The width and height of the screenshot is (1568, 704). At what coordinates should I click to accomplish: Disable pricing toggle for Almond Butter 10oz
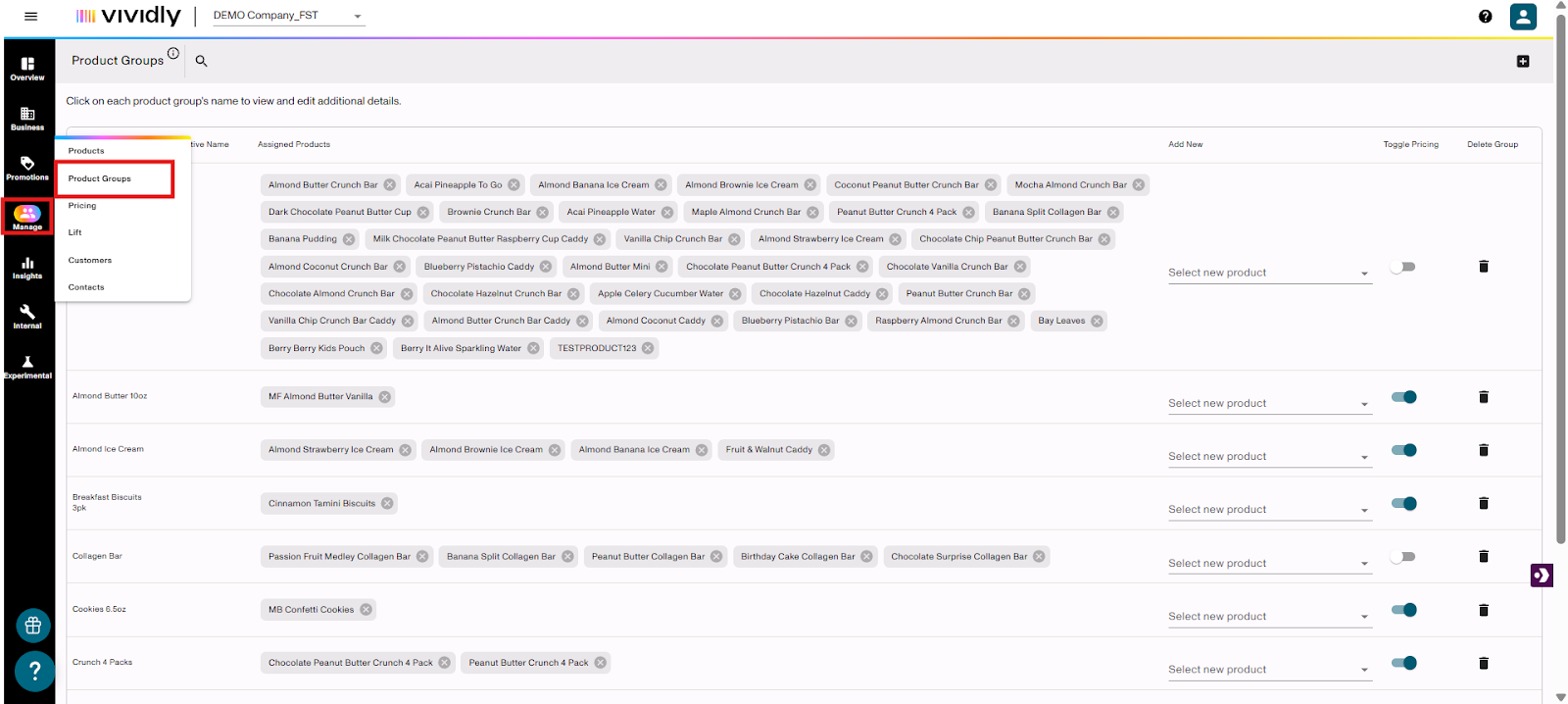[x=1403, y=397]
